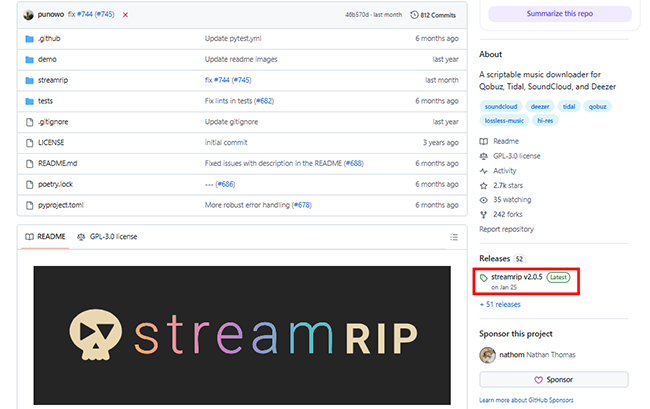Open pull request #686 link
650x409 pixels.
tap(225, 184)
